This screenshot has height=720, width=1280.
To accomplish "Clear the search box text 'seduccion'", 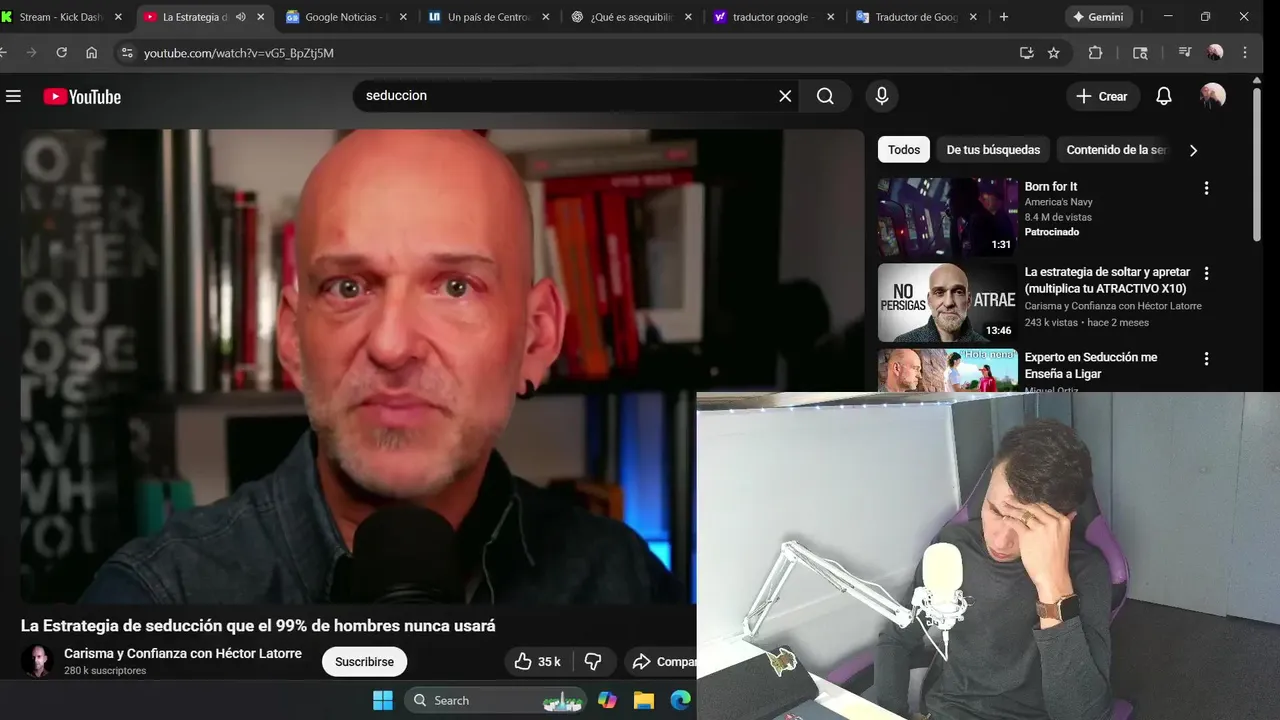I will tap(785, 96).
